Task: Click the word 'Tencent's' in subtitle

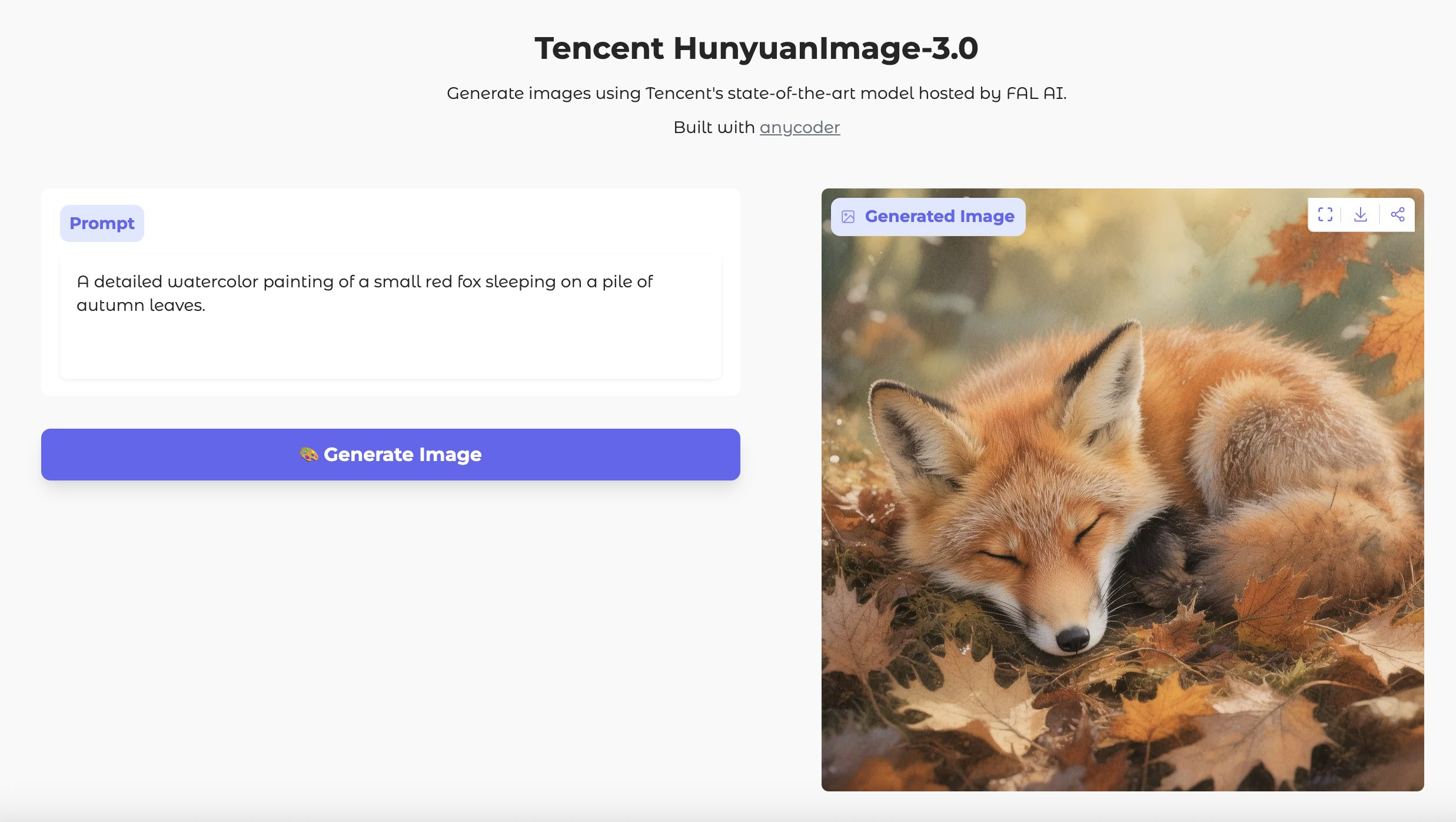Action: [x=684, y=93]
